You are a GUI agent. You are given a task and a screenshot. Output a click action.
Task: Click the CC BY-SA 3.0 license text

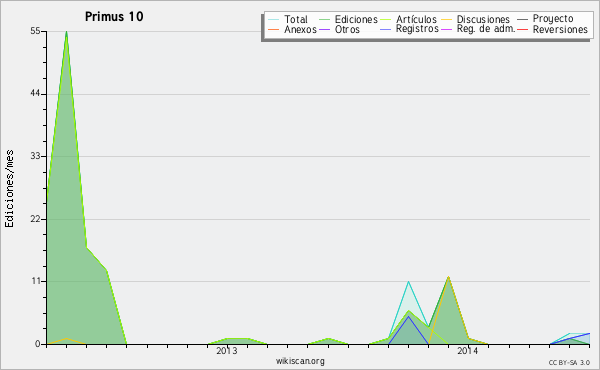569,362
